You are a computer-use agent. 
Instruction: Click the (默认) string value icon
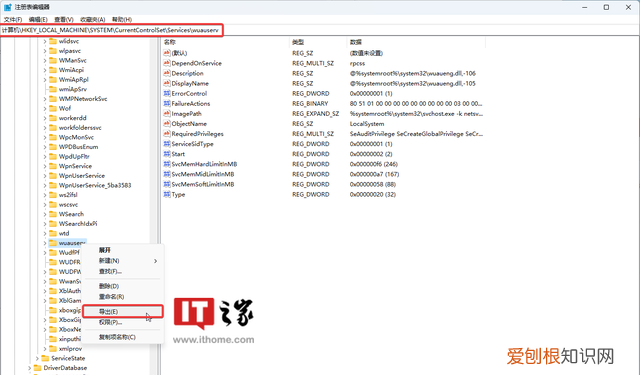[x=167, y=53]
